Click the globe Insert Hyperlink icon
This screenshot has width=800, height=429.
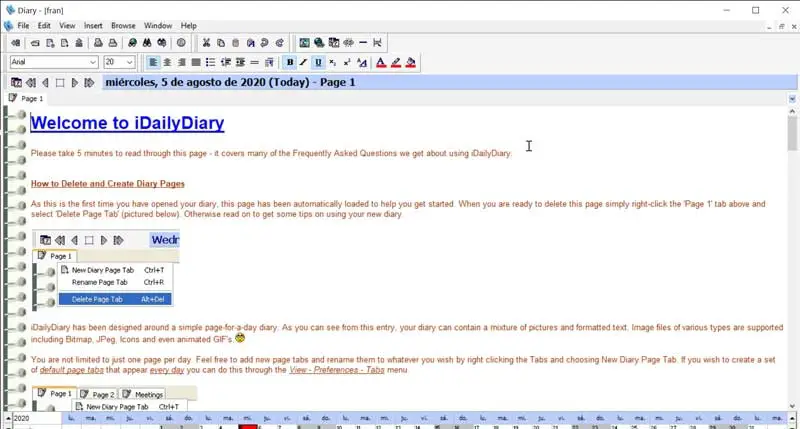click(319, 43)
